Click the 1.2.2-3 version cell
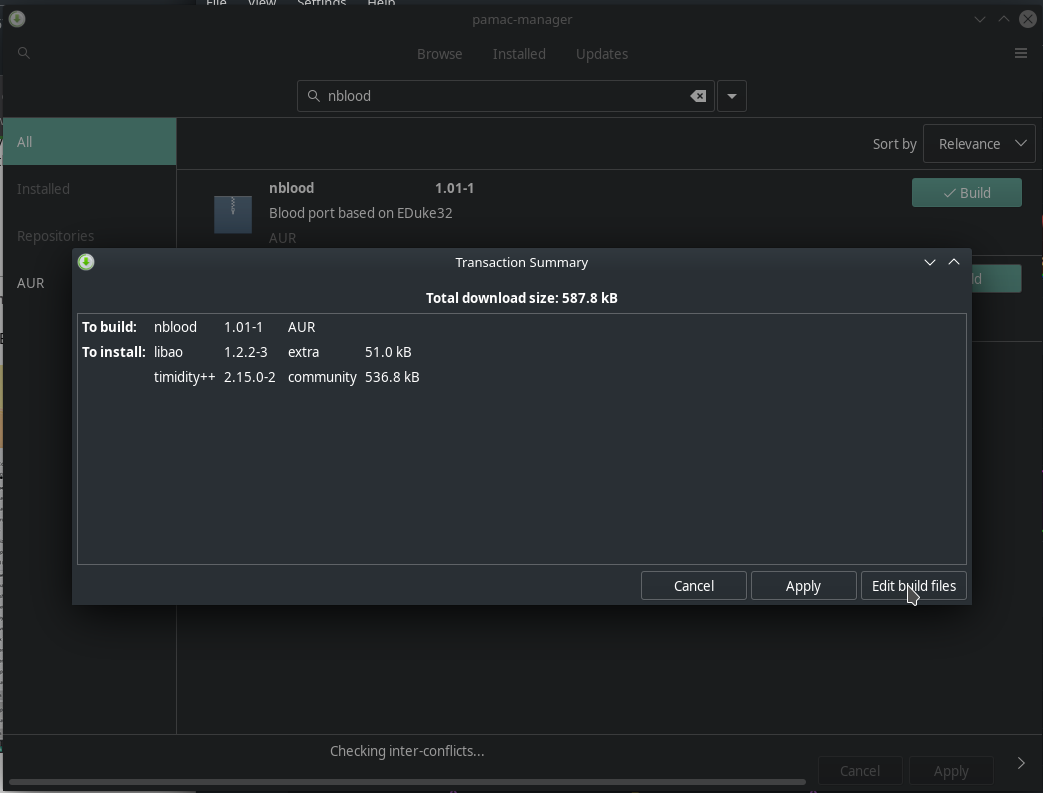This screenshot has width=1043, height=793. tap(245, 352)
